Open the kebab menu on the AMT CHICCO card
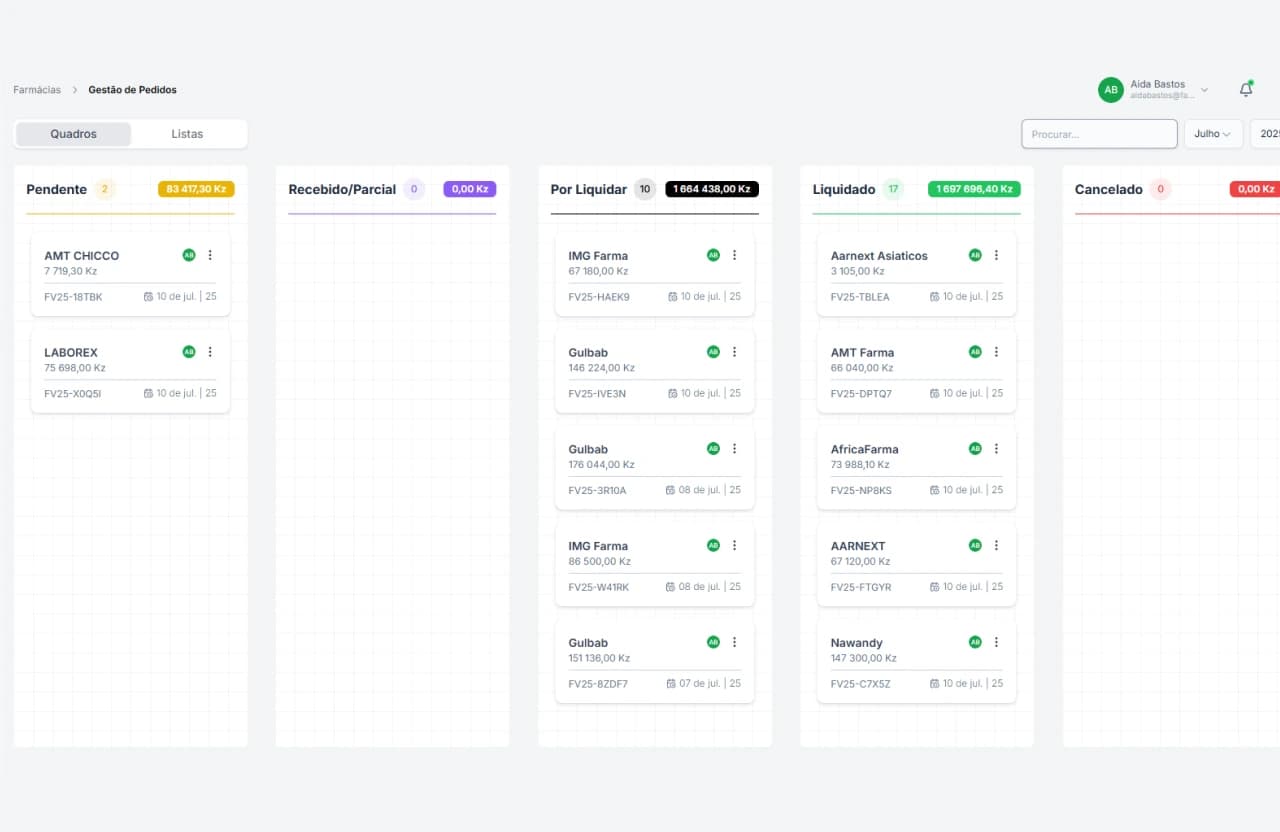 (x=210, y=255)
